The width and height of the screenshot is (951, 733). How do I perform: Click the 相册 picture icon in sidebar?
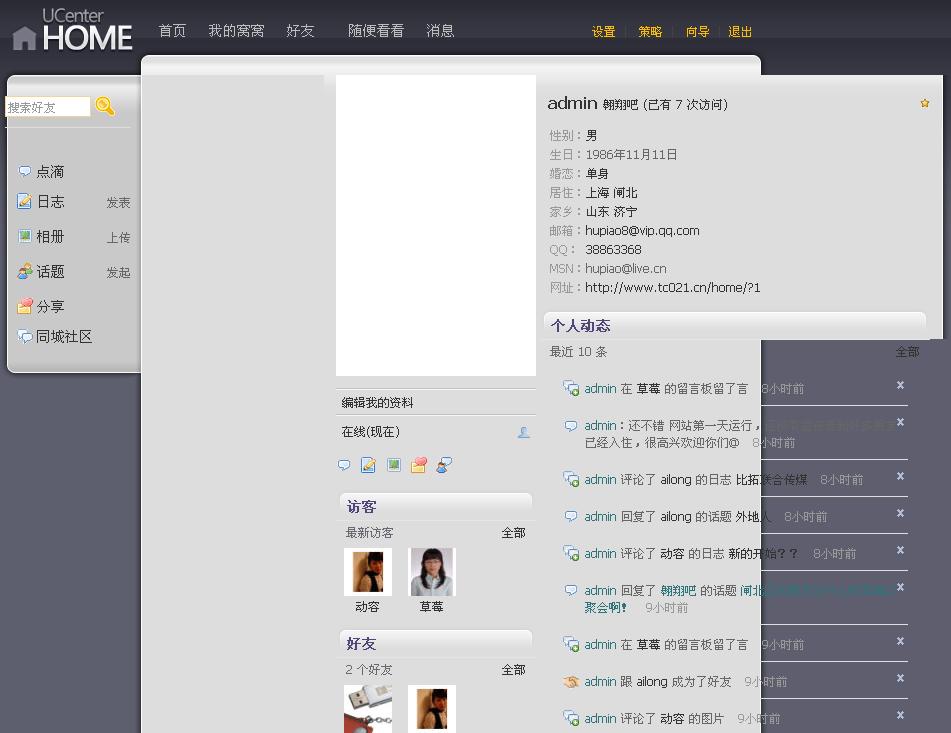[24, 236]
